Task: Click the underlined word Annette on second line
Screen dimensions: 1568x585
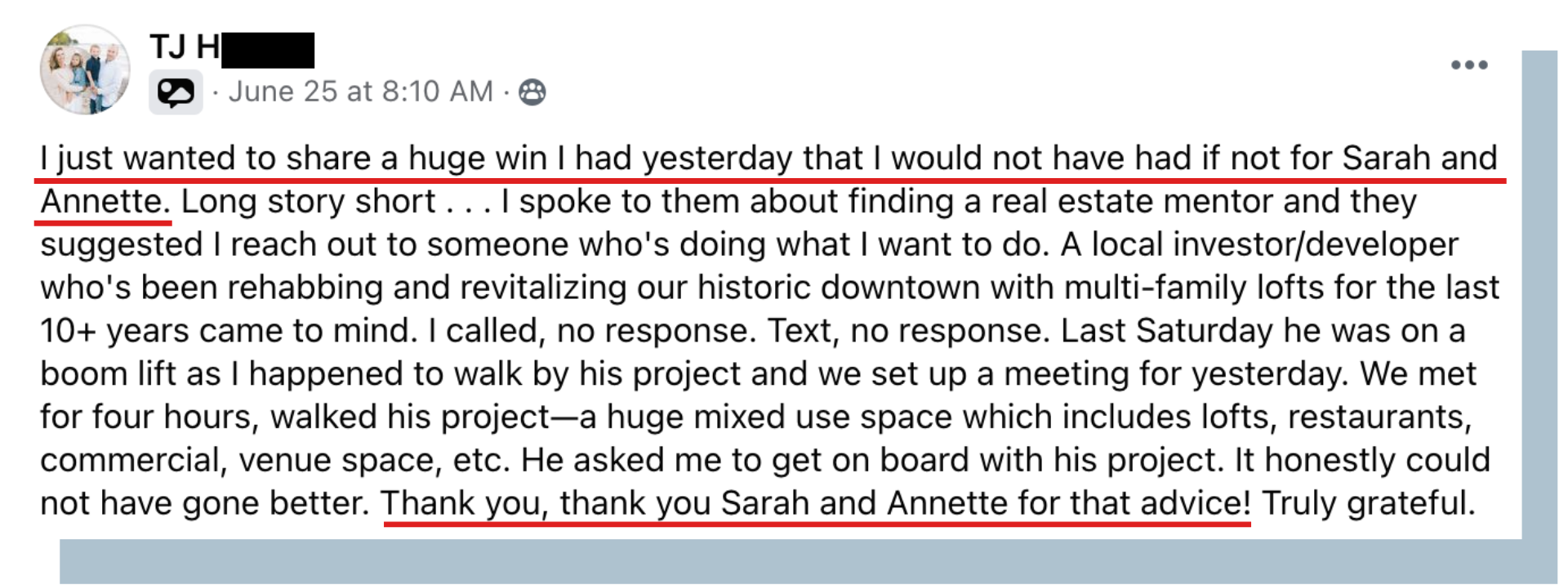Action: (x=105, y=202)
